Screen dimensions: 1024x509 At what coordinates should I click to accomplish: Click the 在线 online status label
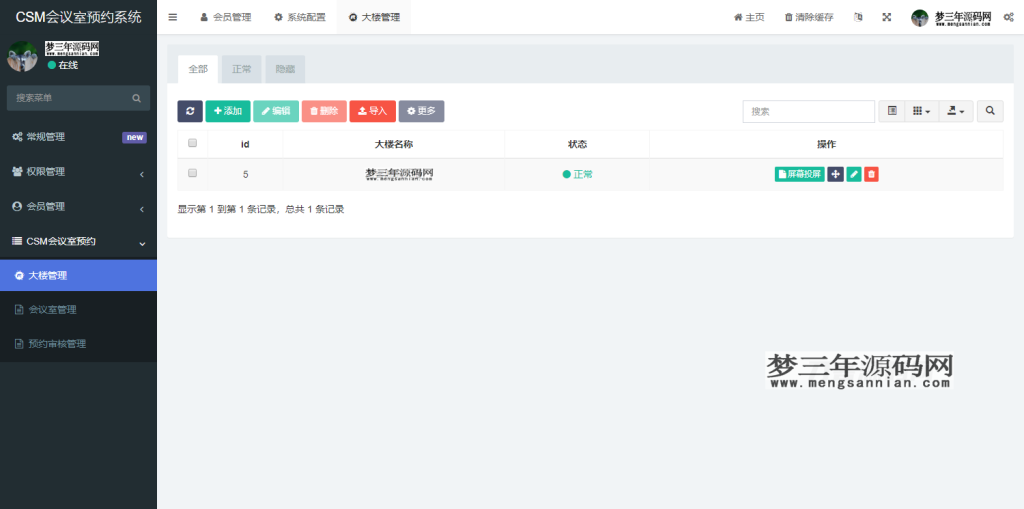pyautogui.click(x=63, y=65)
